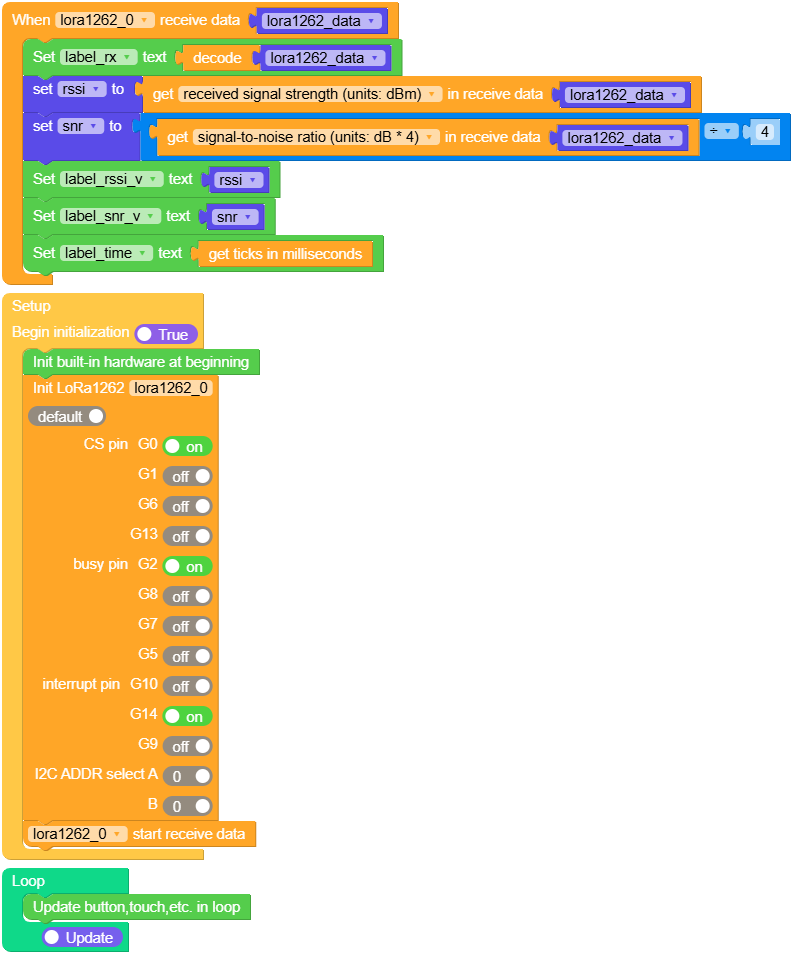The height and width of the screenshot is (958, 797).
Task: Open the division operator dropdown
Action: [721, 131]
